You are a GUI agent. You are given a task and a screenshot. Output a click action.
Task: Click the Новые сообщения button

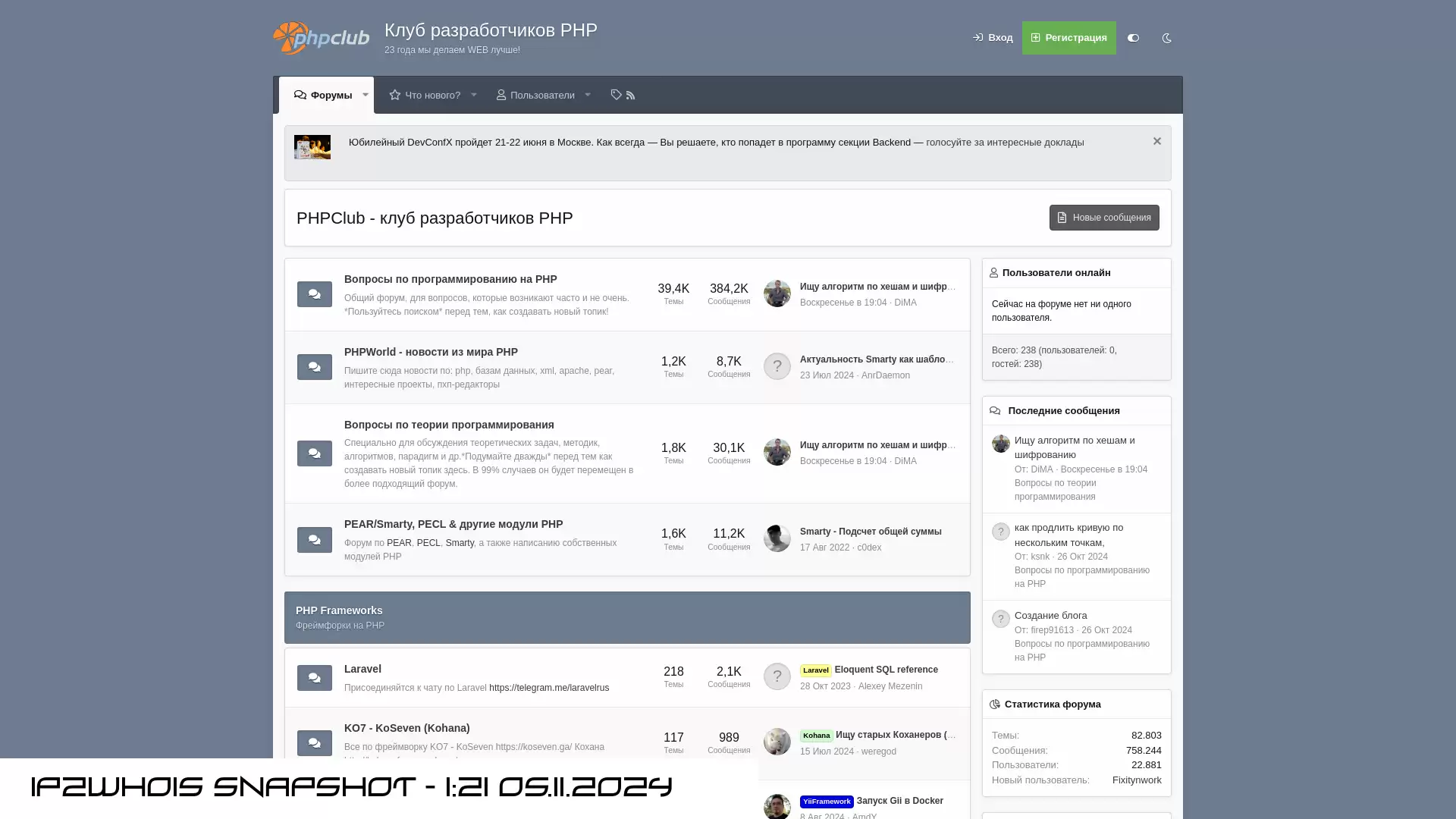pos(1104,218)
